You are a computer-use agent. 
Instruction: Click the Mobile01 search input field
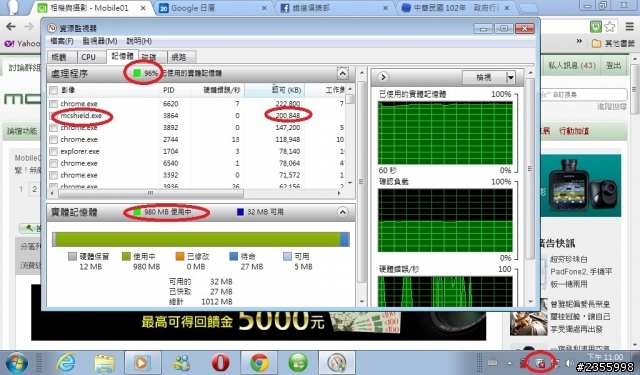(584, 95)
